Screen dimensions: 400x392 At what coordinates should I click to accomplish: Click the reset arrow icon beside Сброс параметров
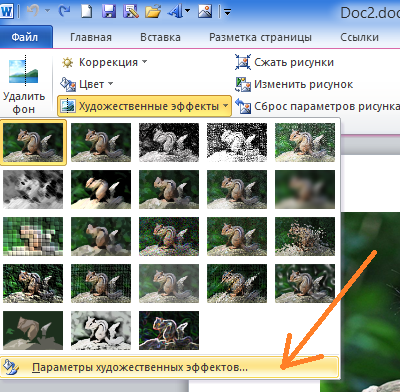tap(243, 106)
